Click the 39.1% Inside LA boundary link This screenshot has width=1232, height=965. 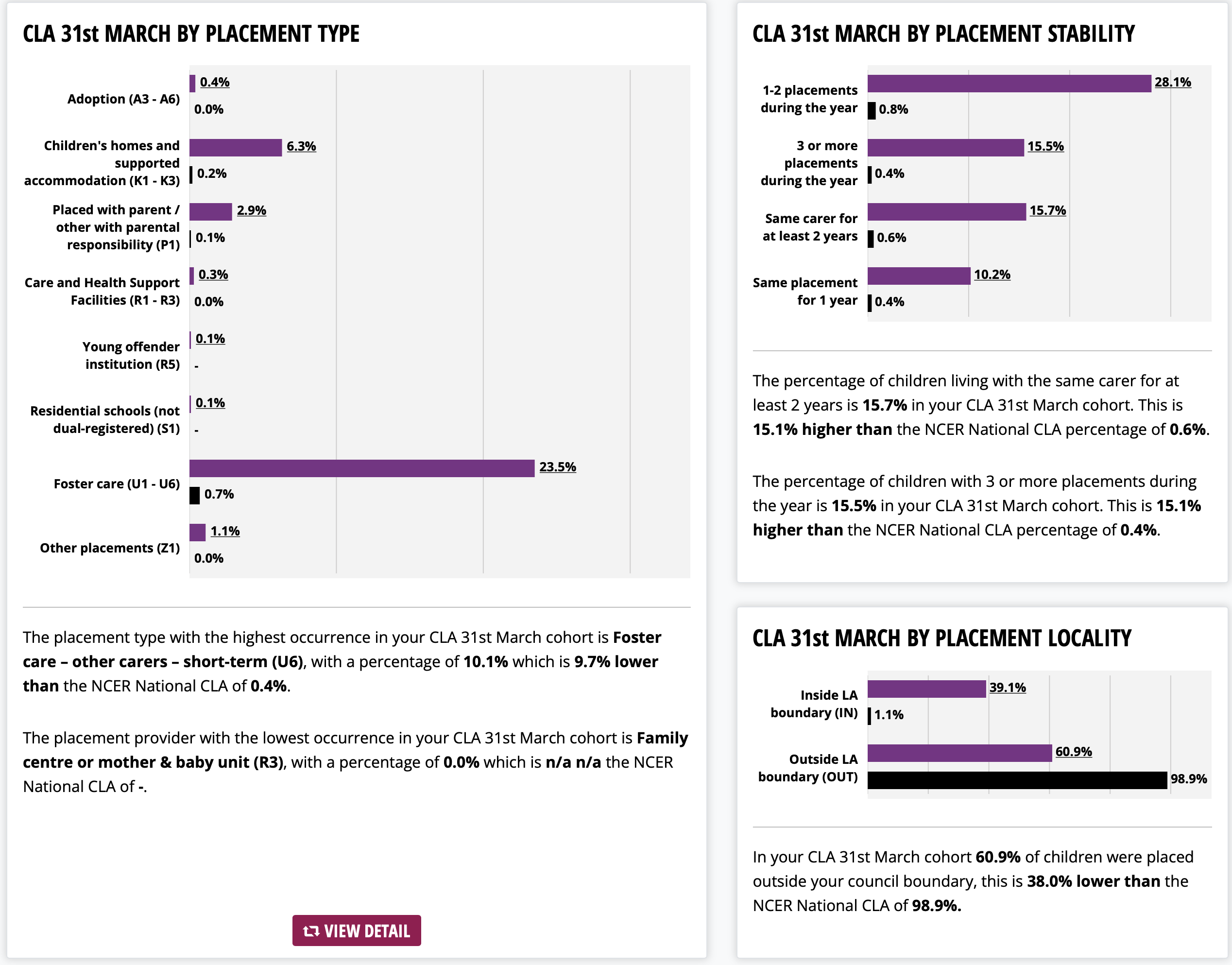click(x=1007, y=687)
